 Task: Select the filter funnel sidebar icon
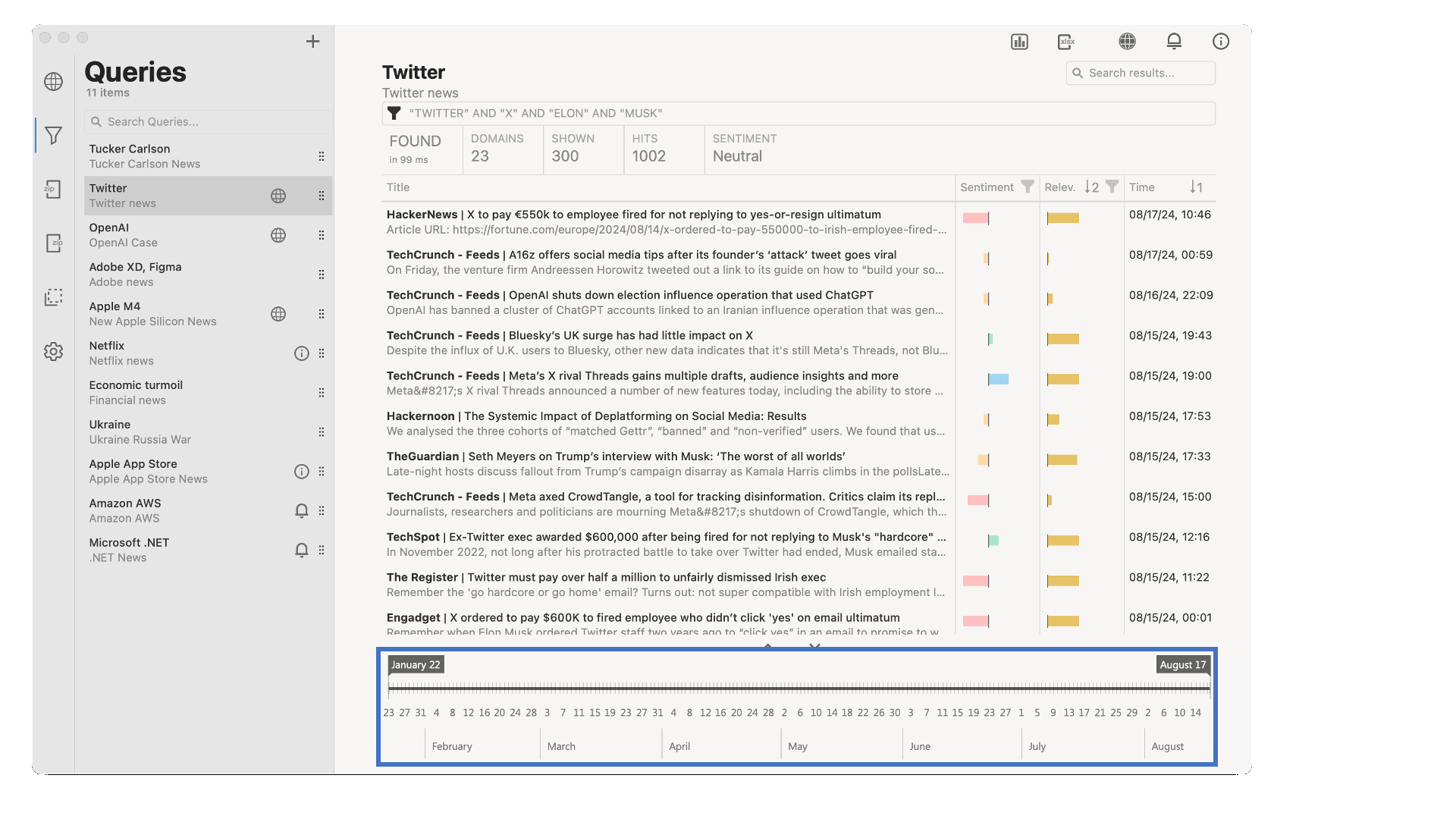[53, 136]
